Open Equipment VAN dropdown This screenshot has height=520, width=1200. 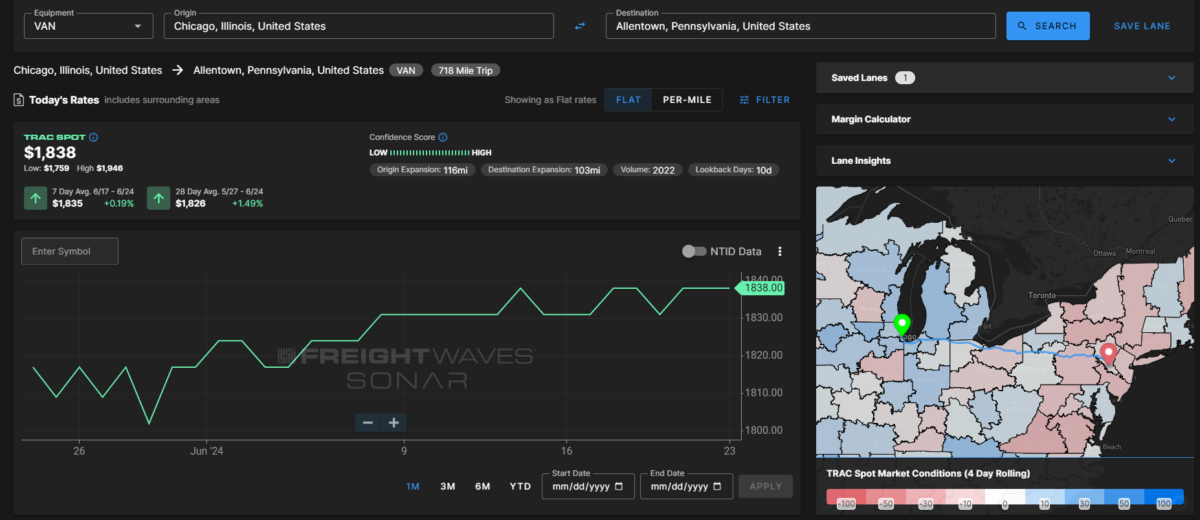coord(87,26)
